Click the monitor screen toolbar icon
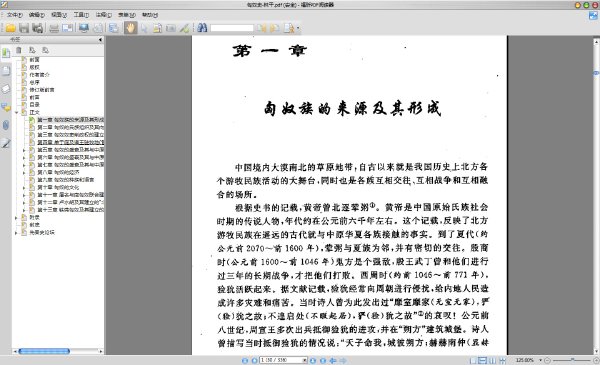 pyautogui.click(x=83, y=28)
